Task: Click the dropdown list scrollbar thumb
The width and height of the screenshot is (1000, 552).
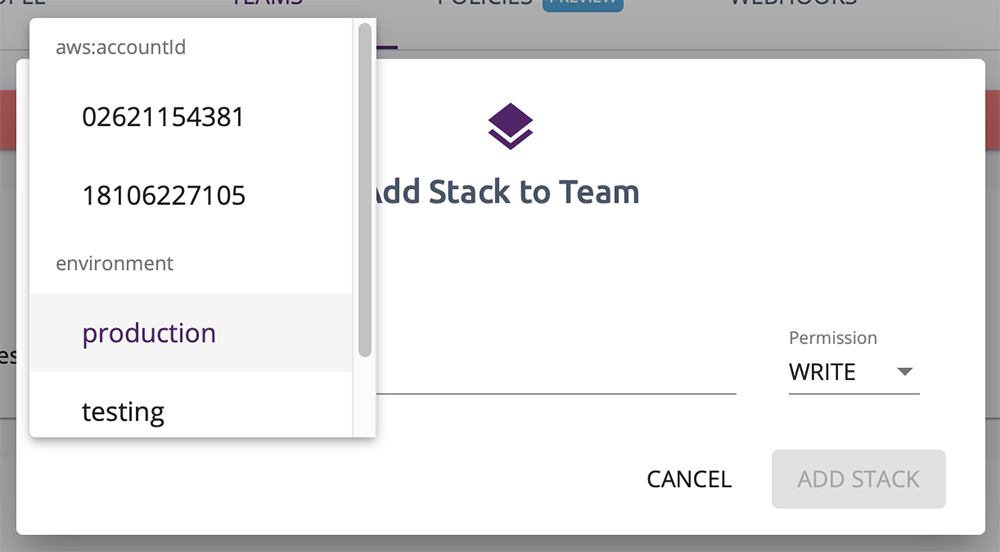Action: click(365, 190)
